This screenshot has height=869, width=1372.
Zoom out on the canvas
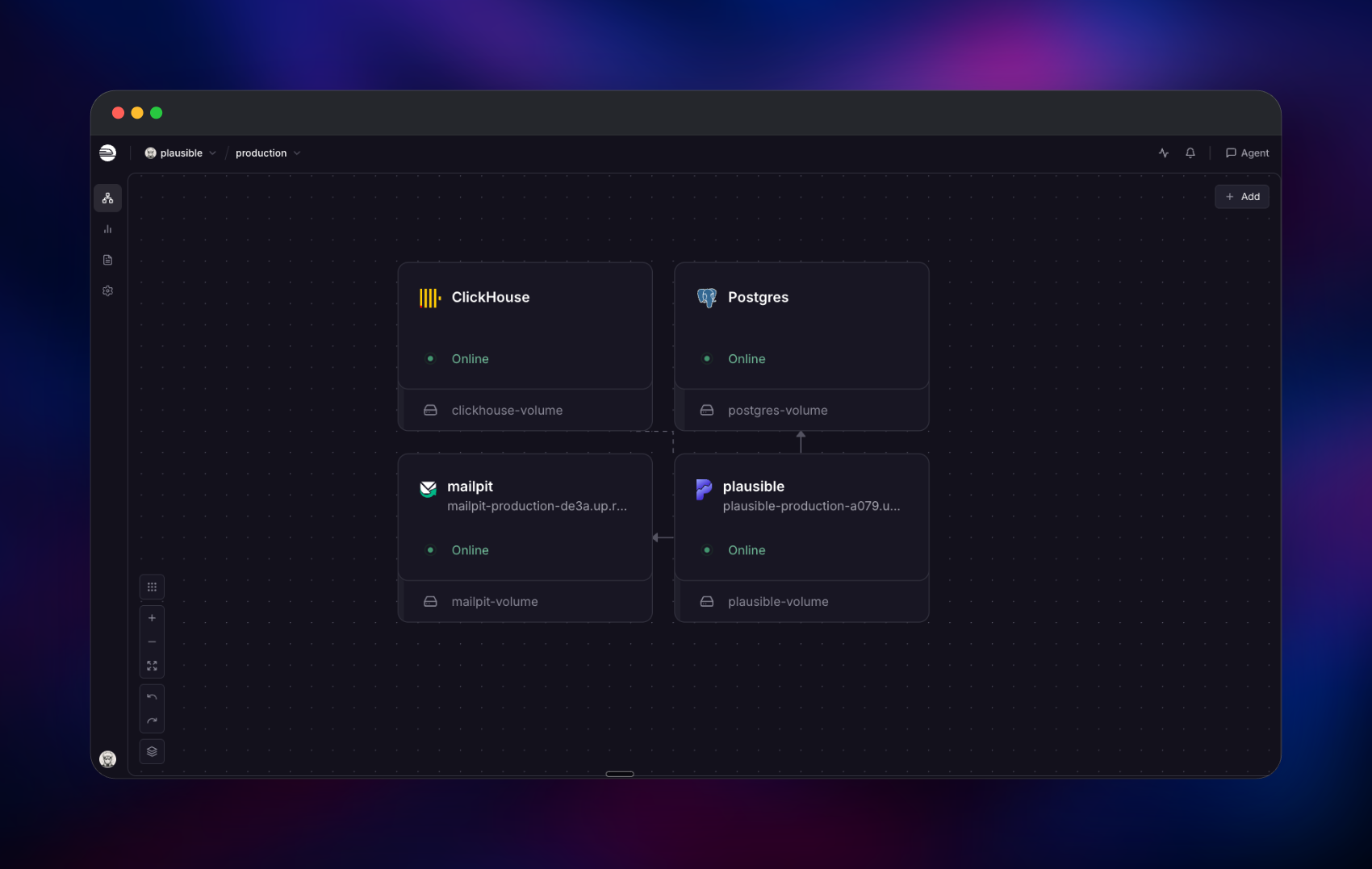tap(152, 642)
